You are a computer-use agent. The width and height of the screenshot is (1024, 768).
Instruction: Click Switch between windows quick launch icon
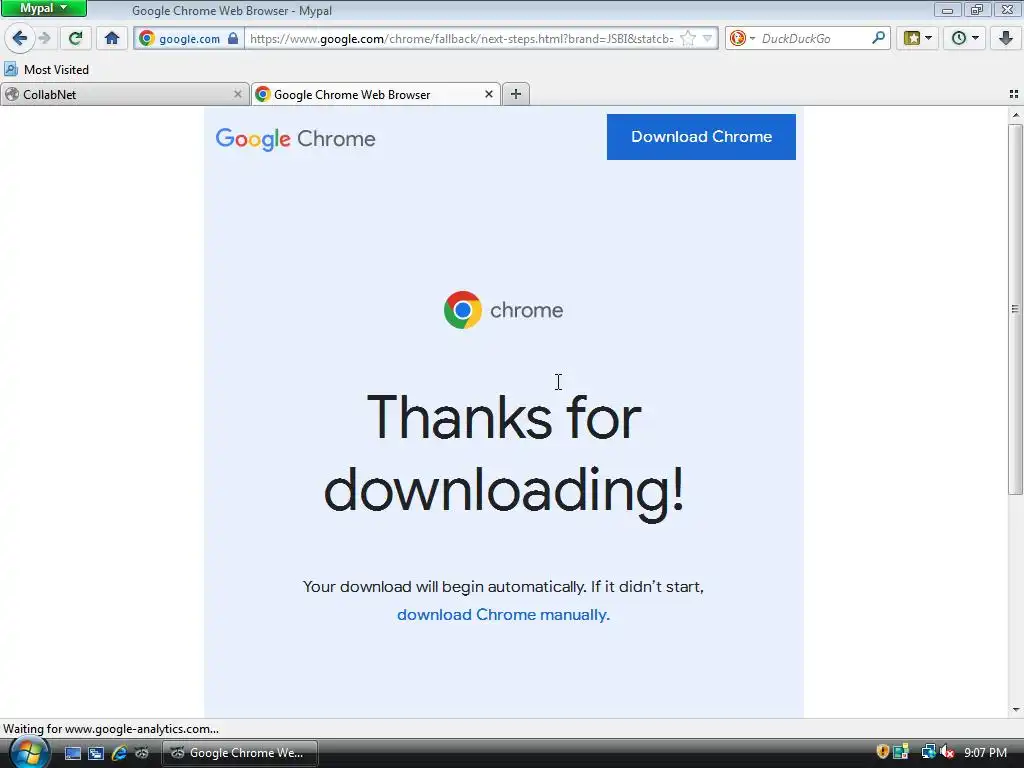point(96,753)
